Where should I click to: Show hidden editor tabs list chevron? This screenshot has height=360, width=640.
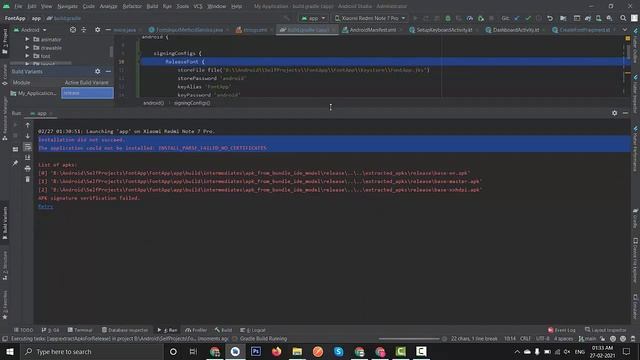coord(624,30)
